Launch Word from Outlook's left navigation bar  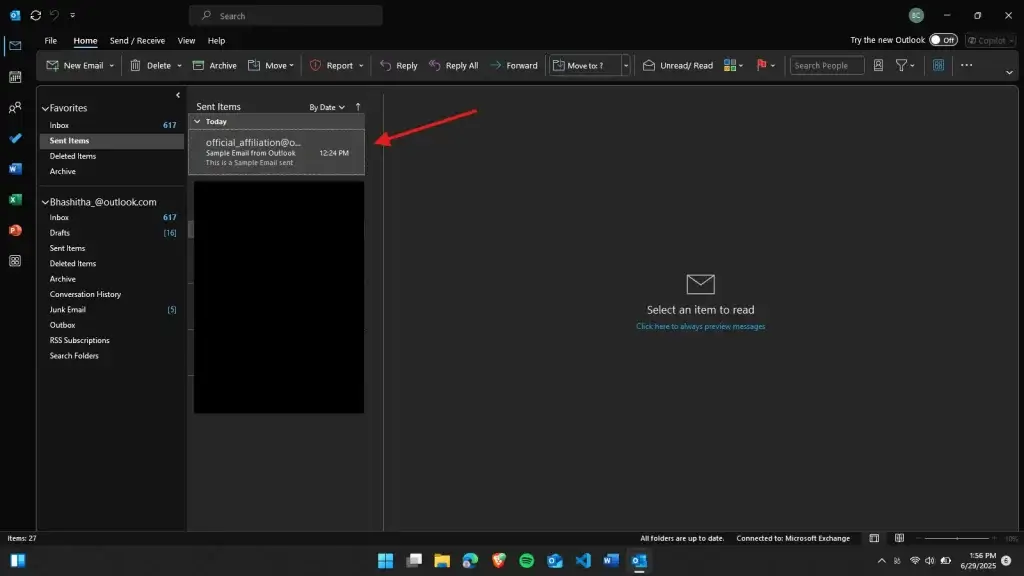pyautogui.click(x=15, y=169)
